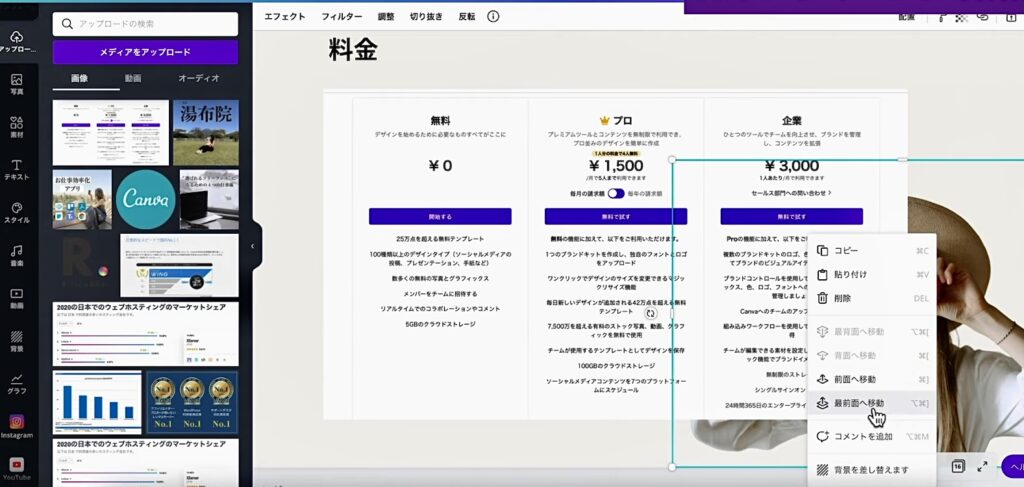
Task: Select the No.1 gold medals thumbnail
Action: pos(192,402)
